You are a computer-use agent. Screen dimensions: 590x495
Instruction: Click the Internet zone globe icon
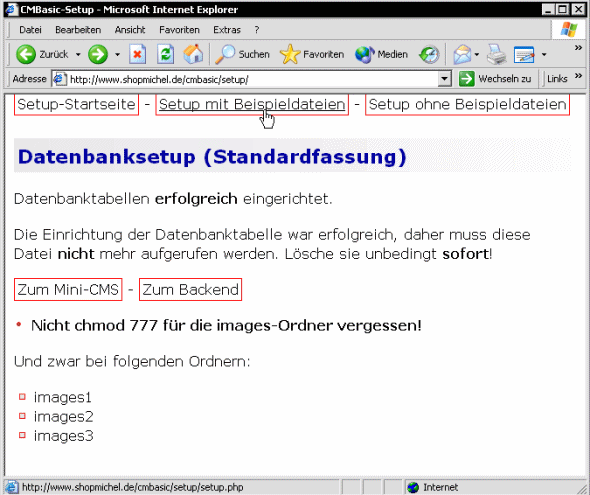(x=413, y=487)
